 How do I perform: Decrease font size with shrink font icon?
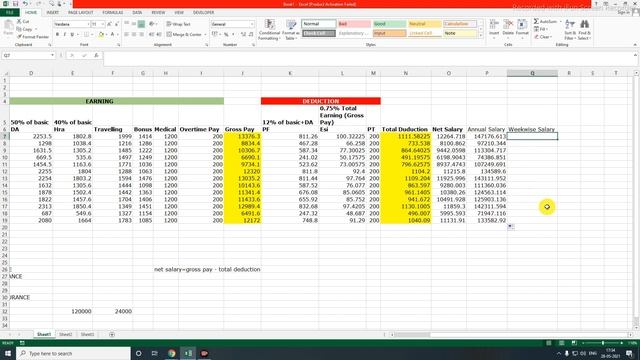[117, 24]
